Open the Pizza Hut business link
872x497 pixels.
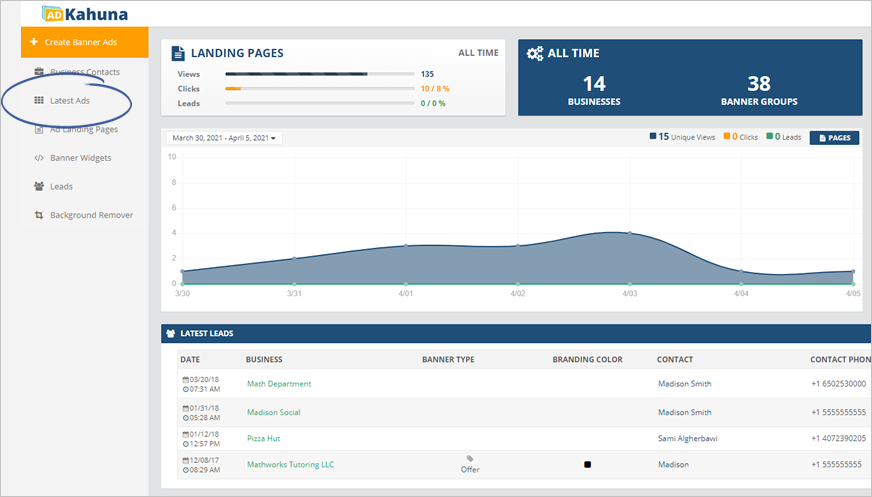[x=264, y=438]
